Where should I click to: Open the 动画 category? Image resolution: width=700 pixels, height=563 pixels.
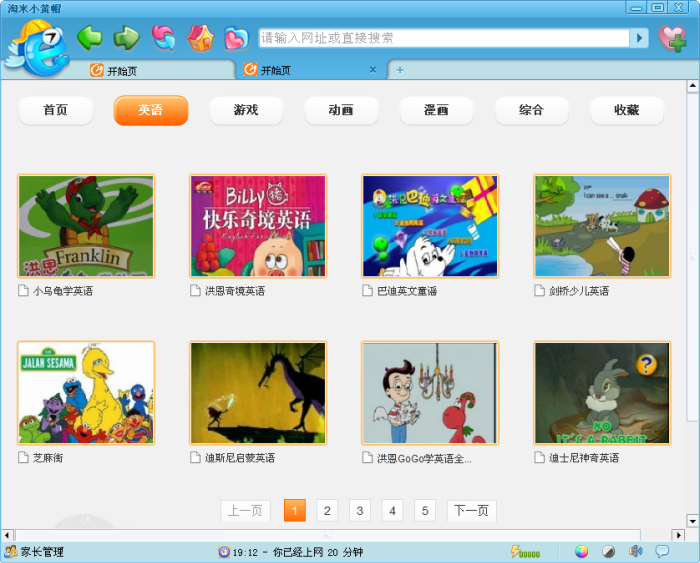341,110
